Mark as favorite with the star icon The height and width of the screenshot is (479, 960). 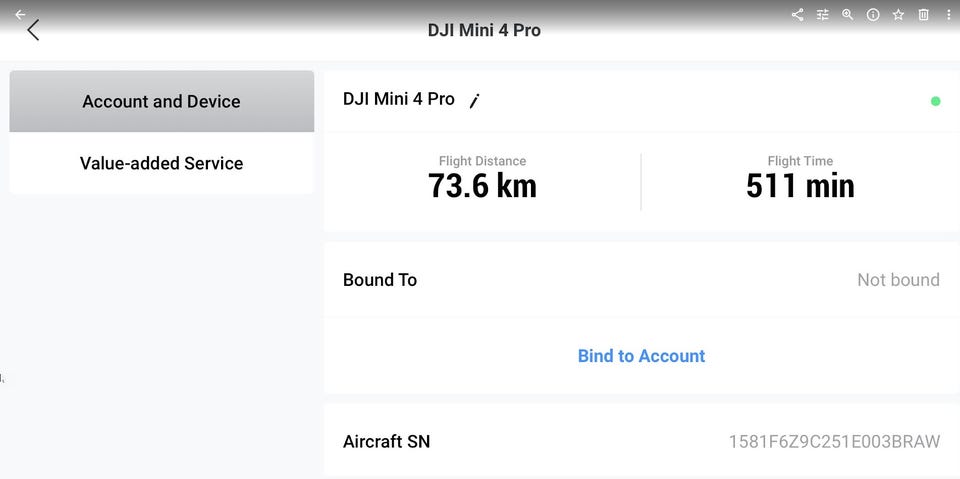[898, 15]
